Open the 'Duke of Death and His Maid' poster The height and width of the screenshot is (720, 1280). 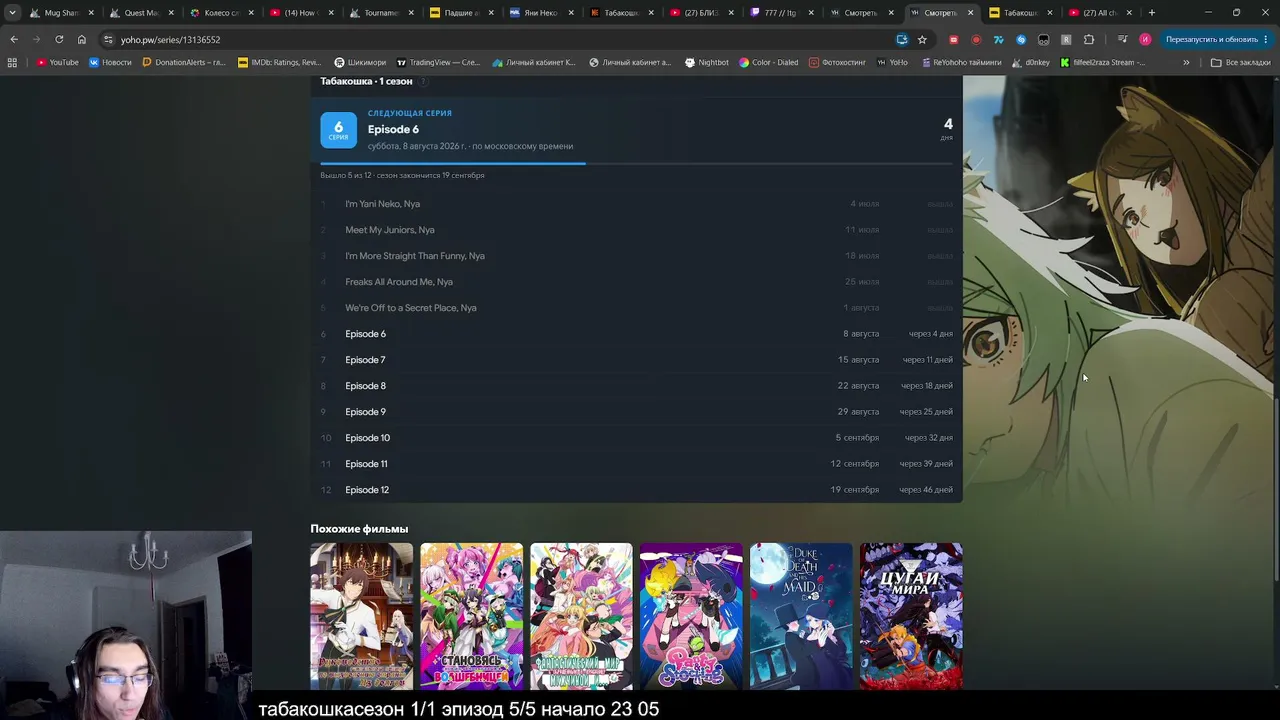(801, 616)
